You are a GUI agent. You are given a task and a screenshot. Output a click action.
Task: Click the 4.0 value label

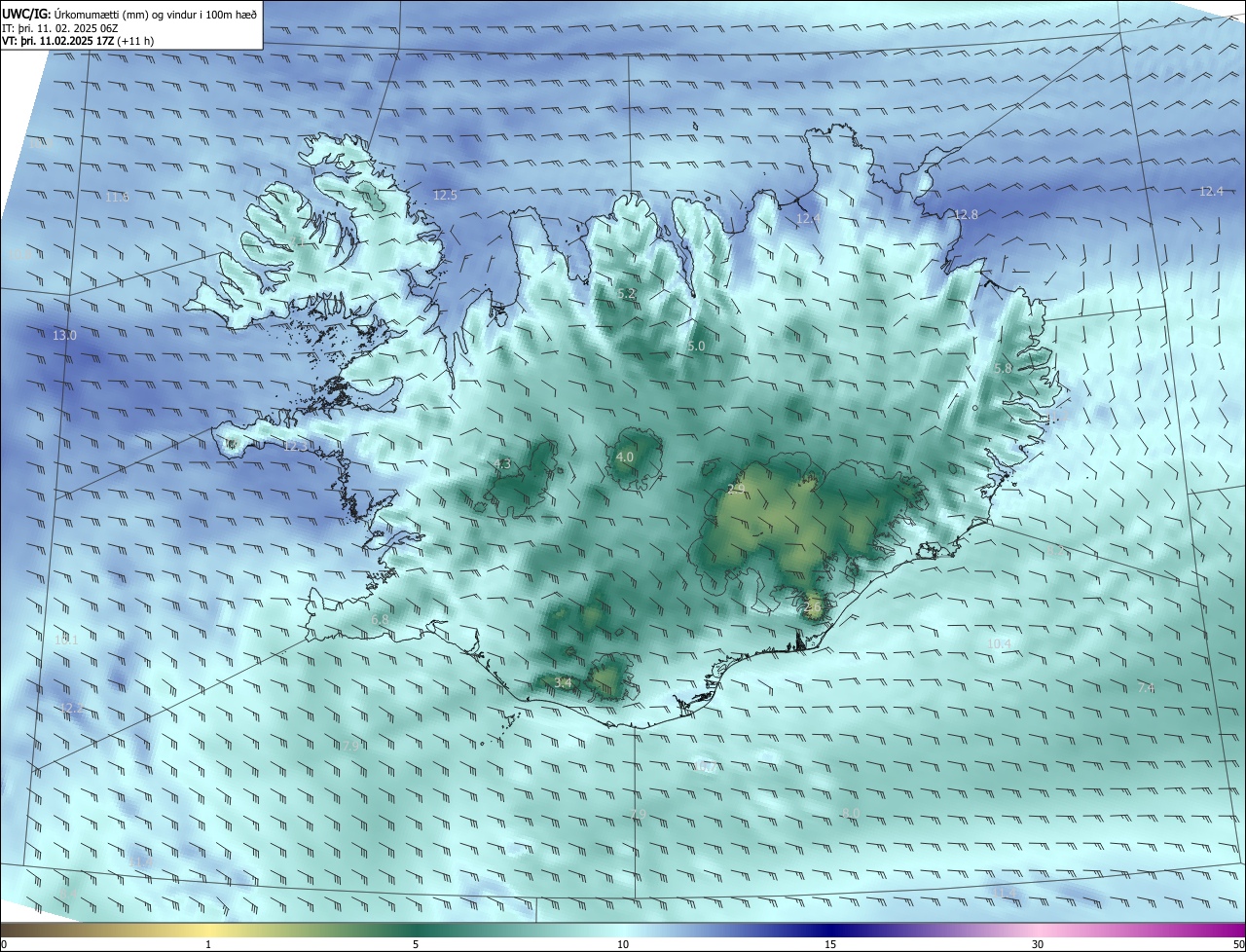[625, 457]
